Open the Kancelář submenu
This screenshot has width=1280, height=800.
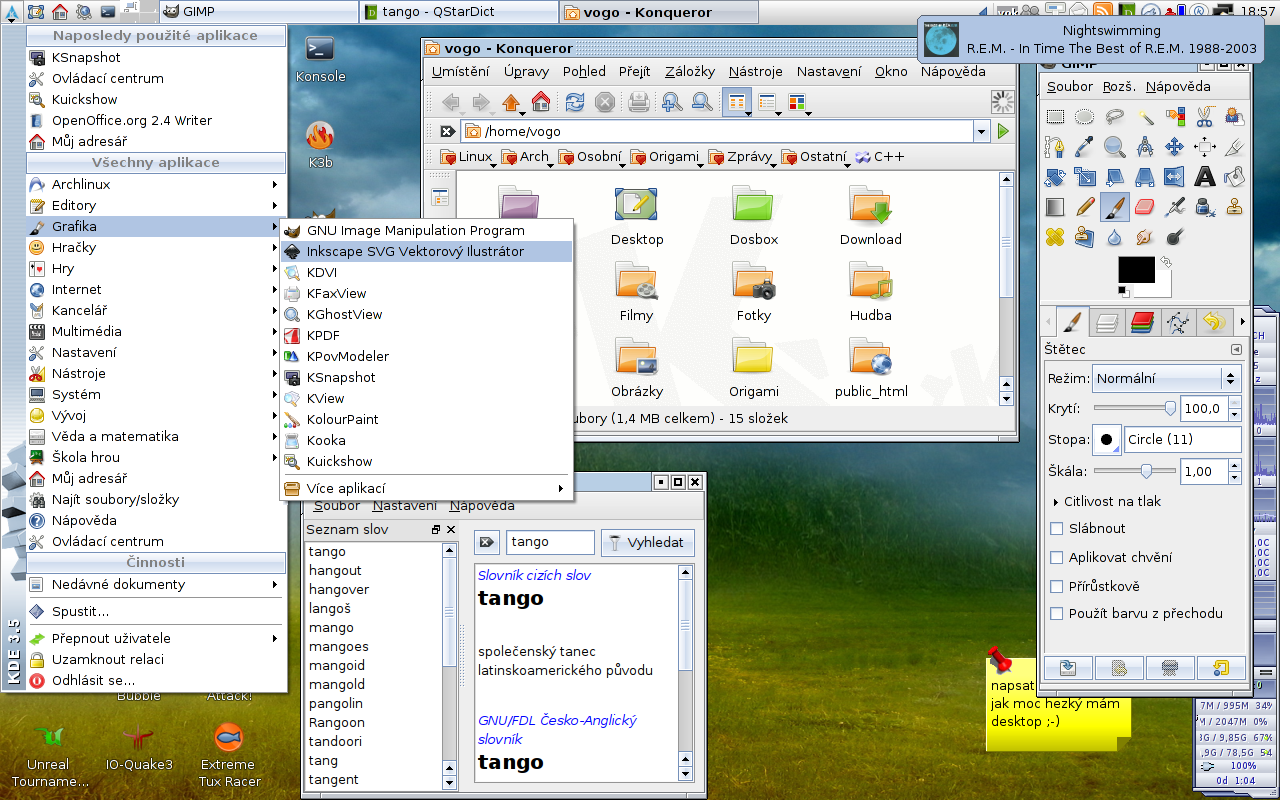click(x=156, y=310)
